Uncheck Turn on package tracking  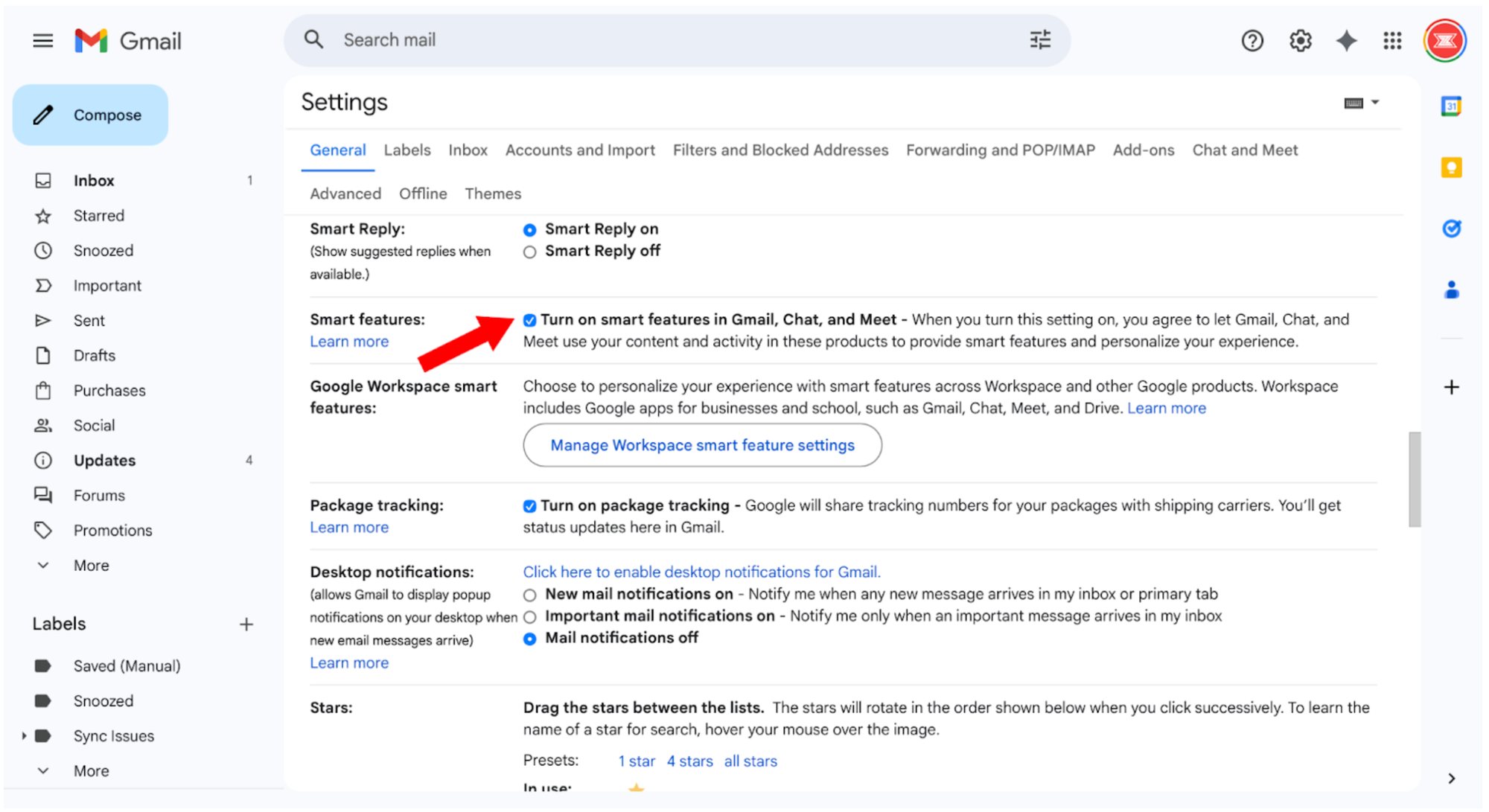529,506
